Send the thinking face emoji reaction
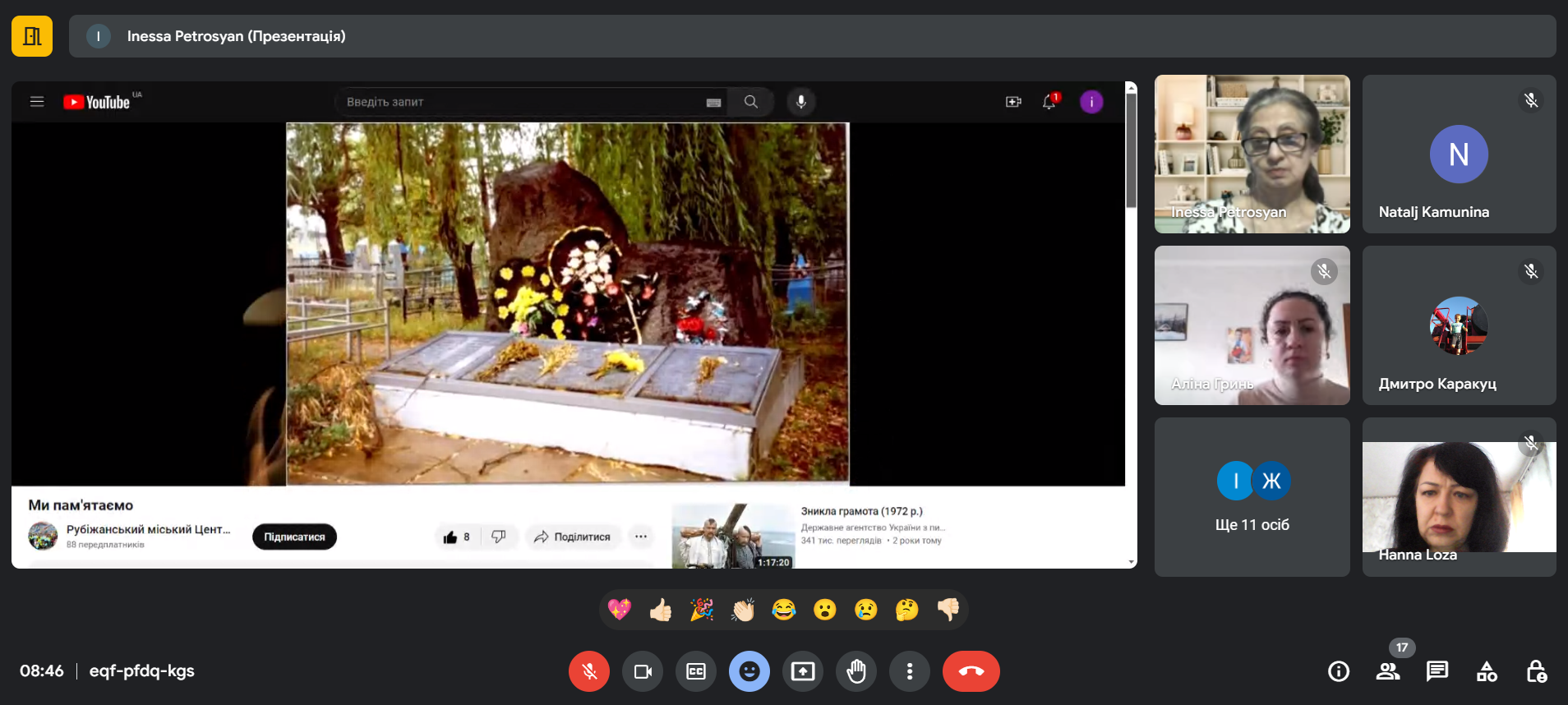The image size is (1568, 705). point(906,610)
